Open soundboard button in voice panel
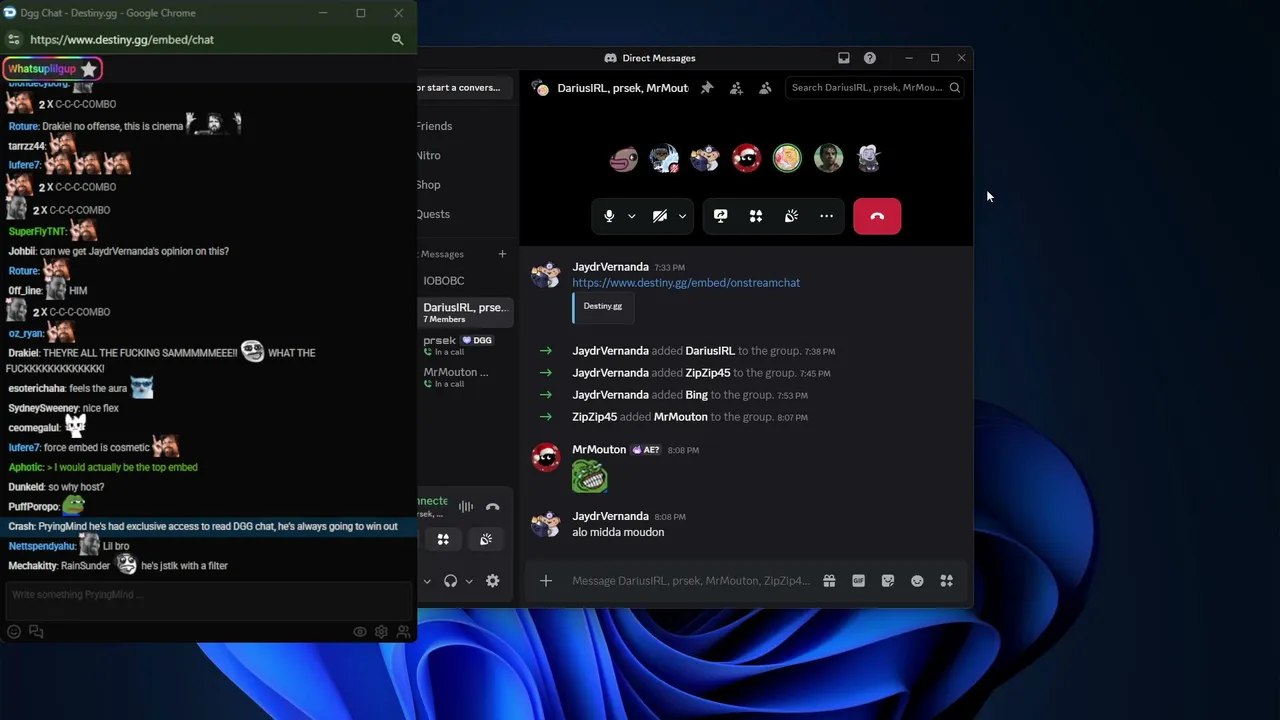 [486, 540]
